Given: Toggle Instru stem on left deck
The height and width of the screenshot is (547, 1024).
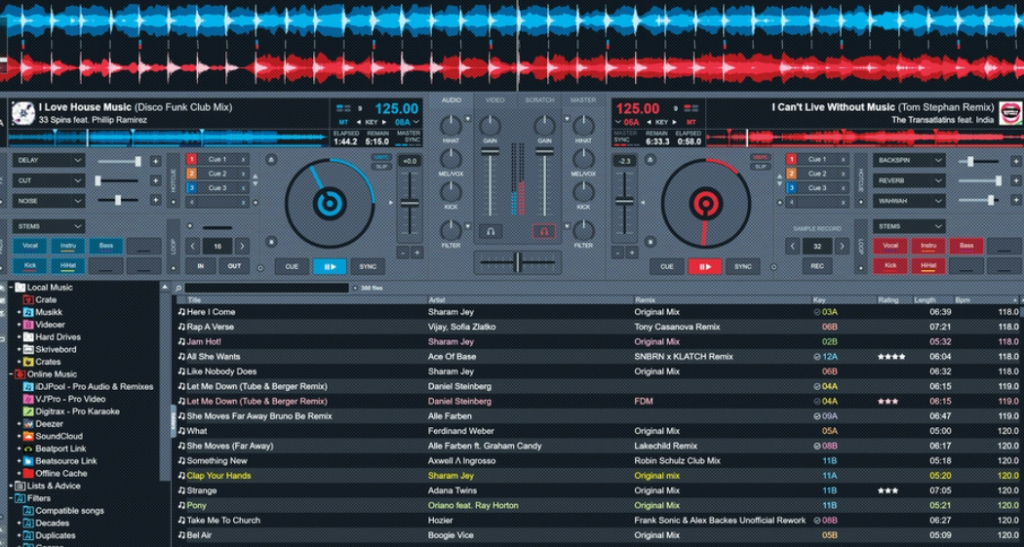Looking at the screenshot, I should pyautogui.click(x=68, y=246).
